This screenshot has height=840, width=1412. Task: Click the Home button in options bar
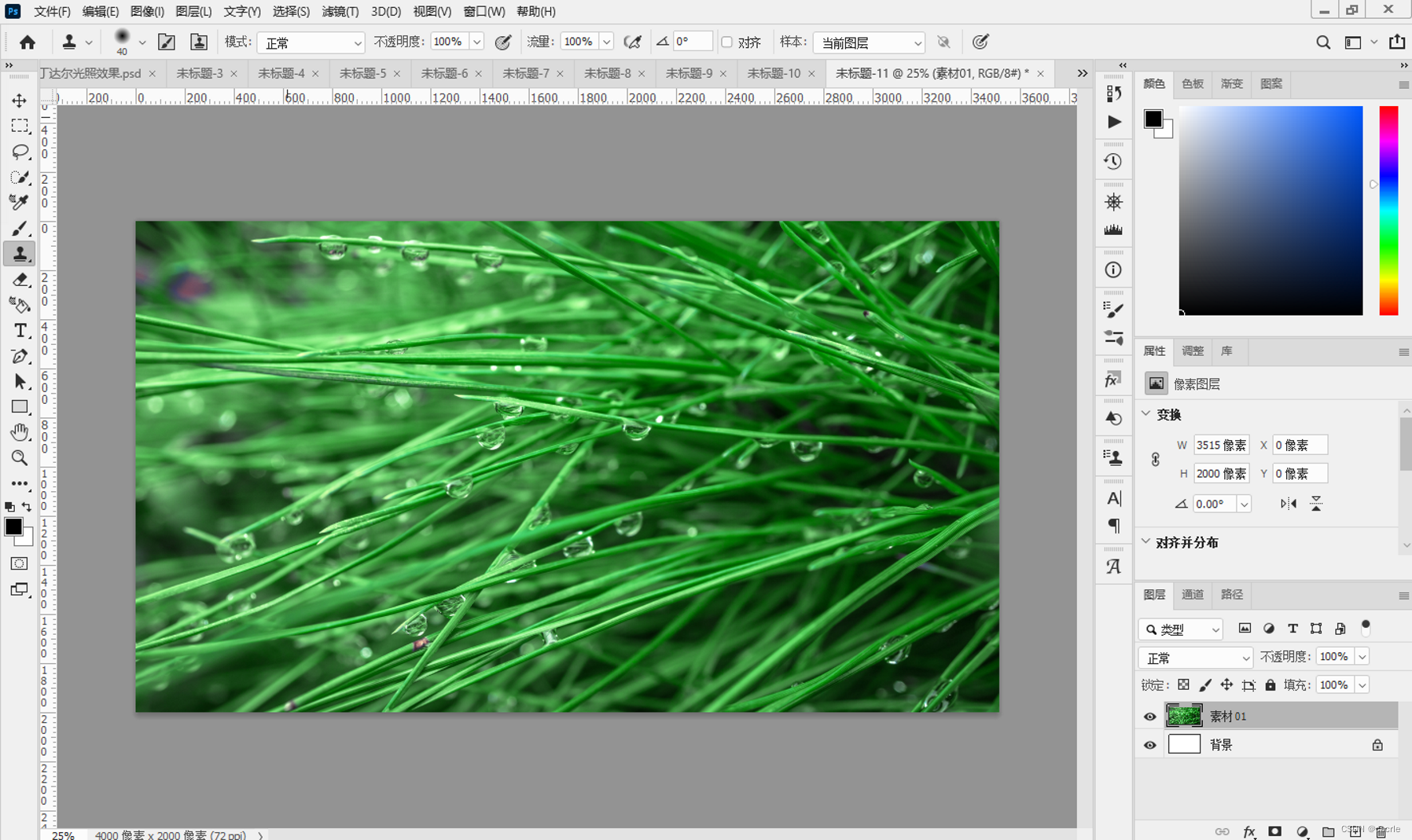coord(28,42)
